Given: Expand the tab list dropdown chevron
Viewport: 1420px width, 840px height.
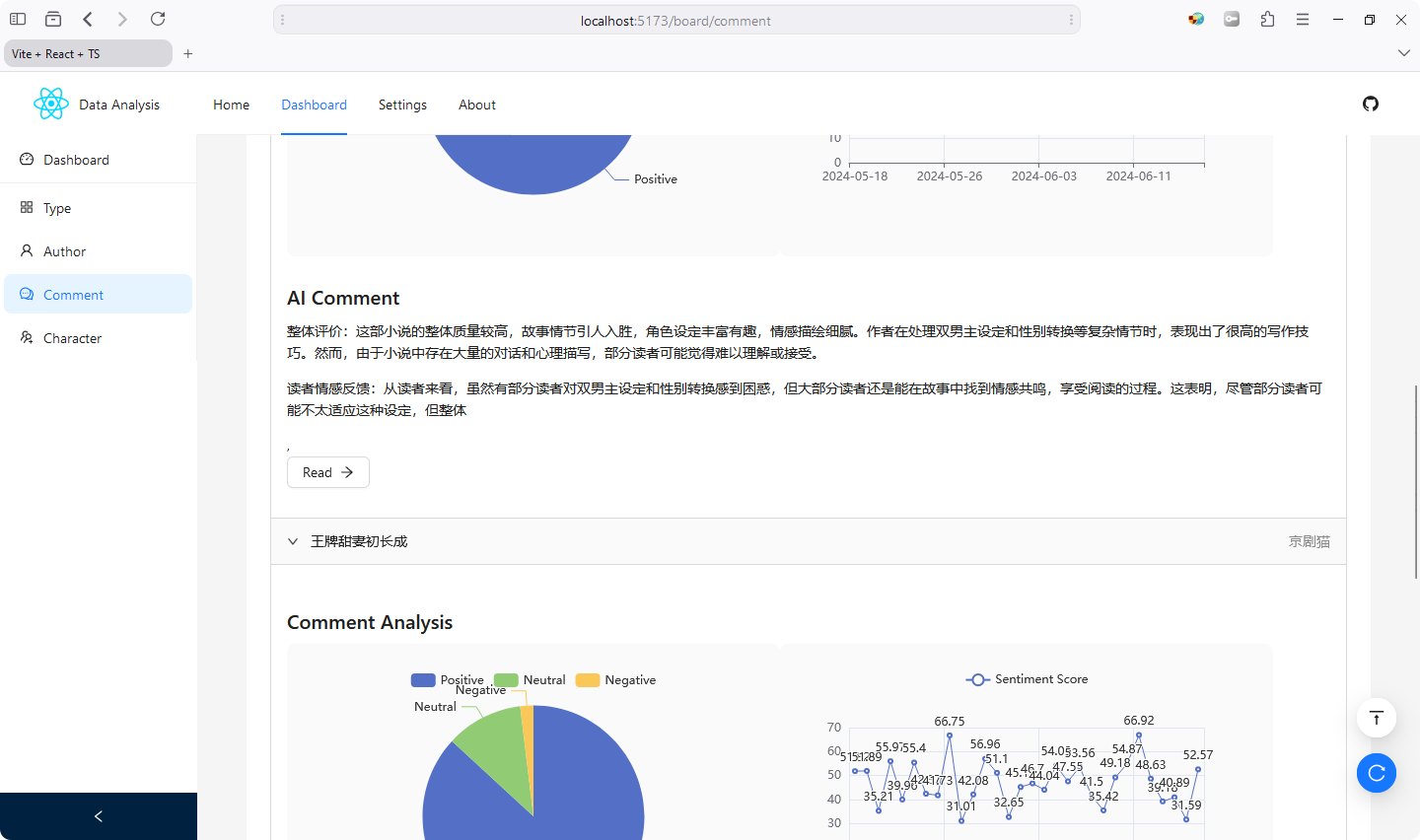Looking at the screenshot, I should coord(1404,53).
